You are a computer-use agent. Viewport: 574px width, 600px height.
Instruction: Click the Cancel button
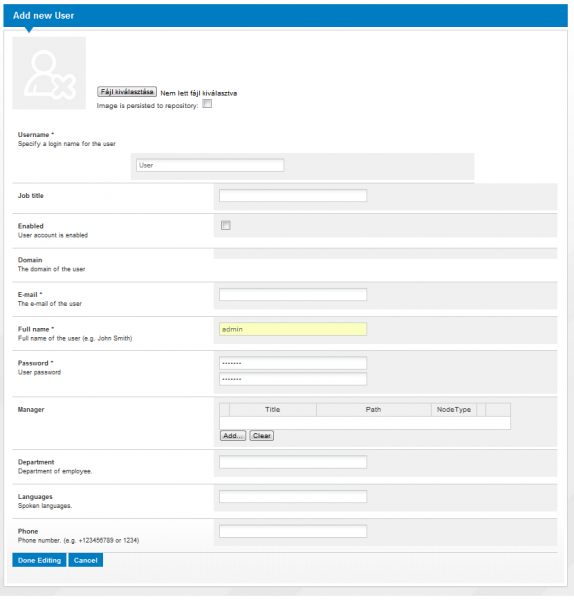pos(86,560)
